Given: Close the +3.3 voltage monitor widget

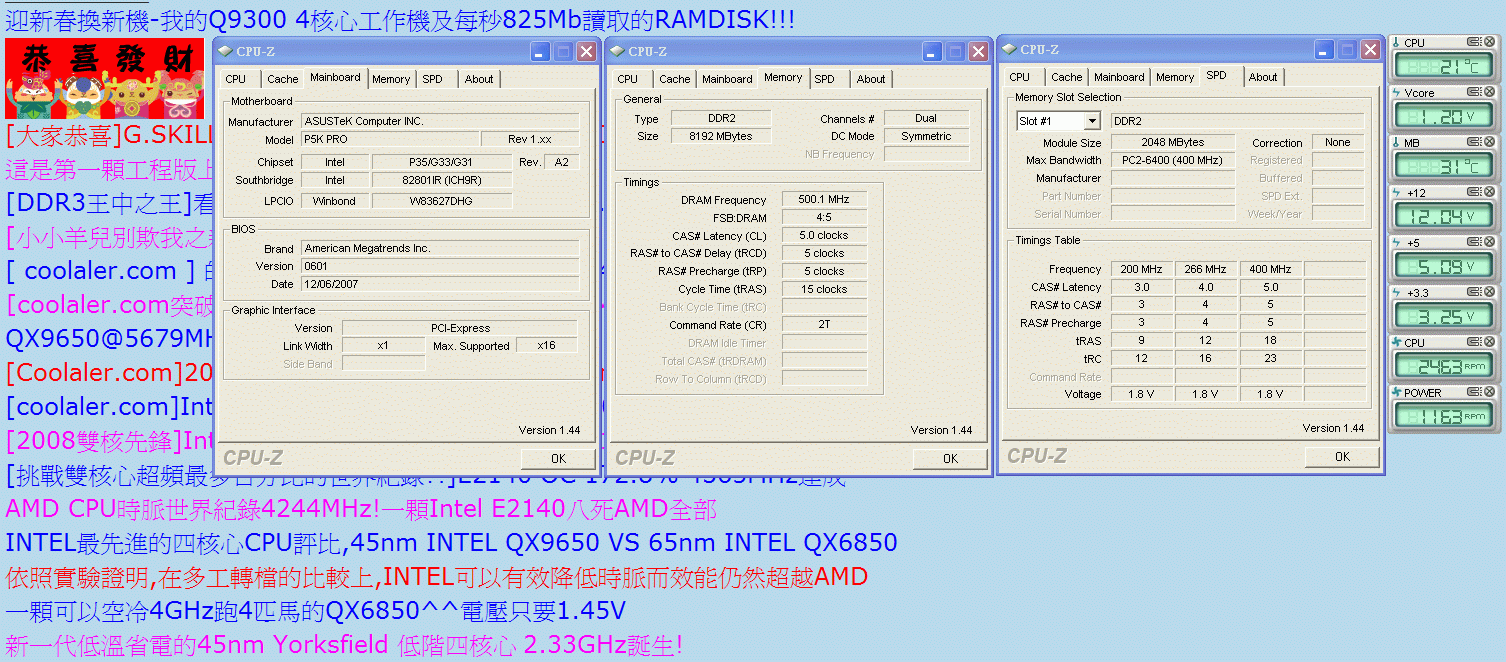Looking at the screenshot, I should pyautogui.click(x=1489, y=292).
